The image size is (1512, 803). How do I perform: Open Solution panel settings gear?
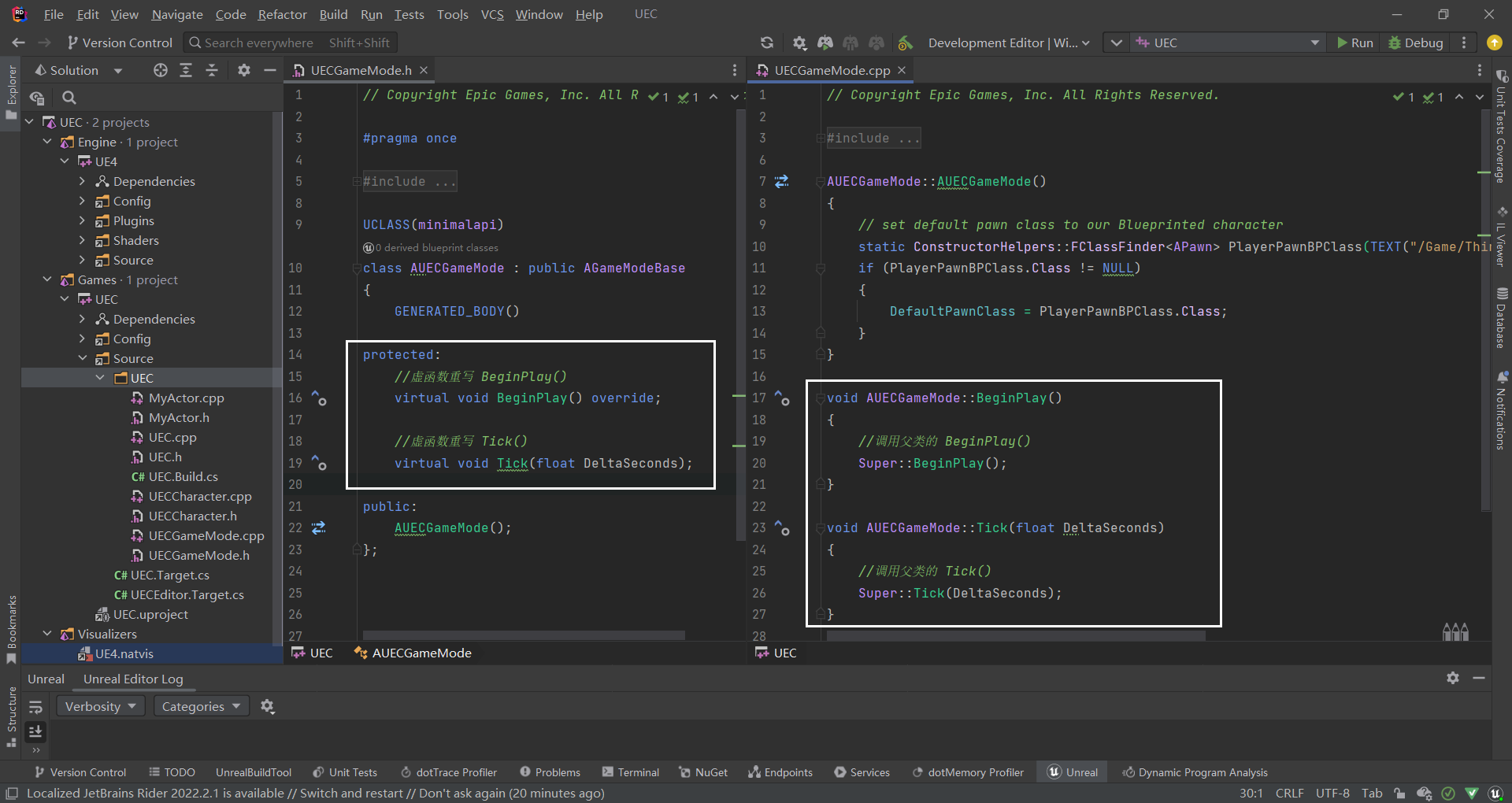244,71
